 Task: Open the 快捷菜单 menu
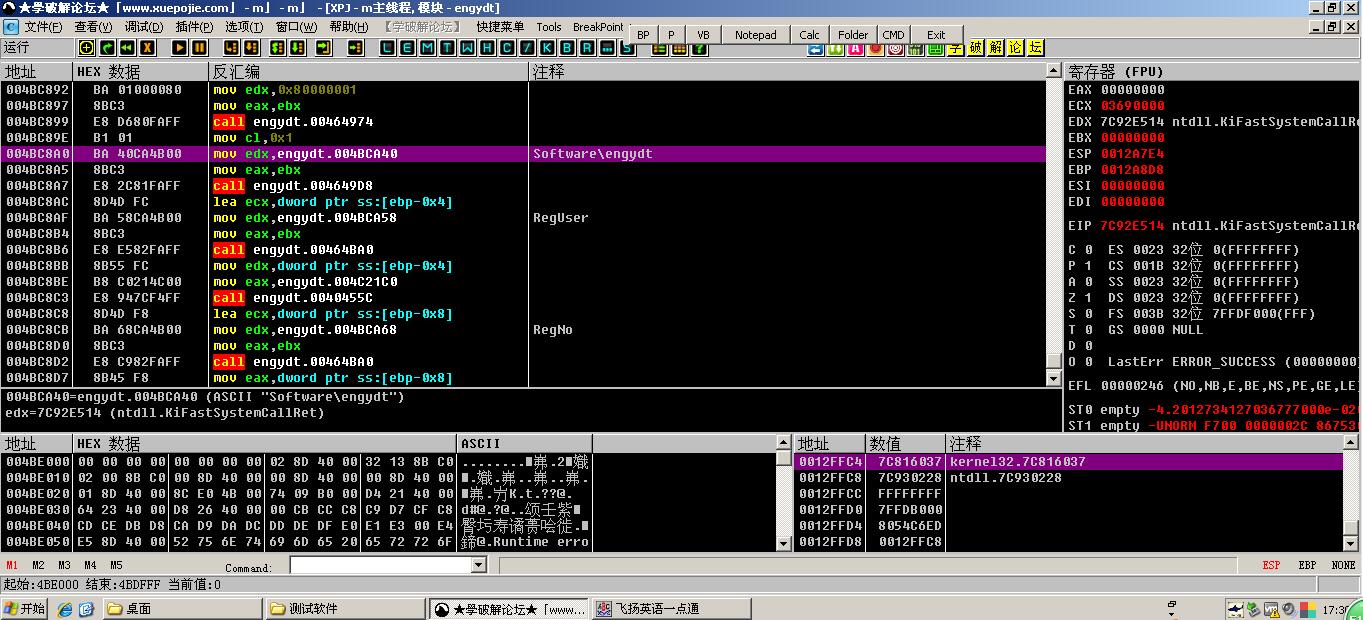pos(500,27)
